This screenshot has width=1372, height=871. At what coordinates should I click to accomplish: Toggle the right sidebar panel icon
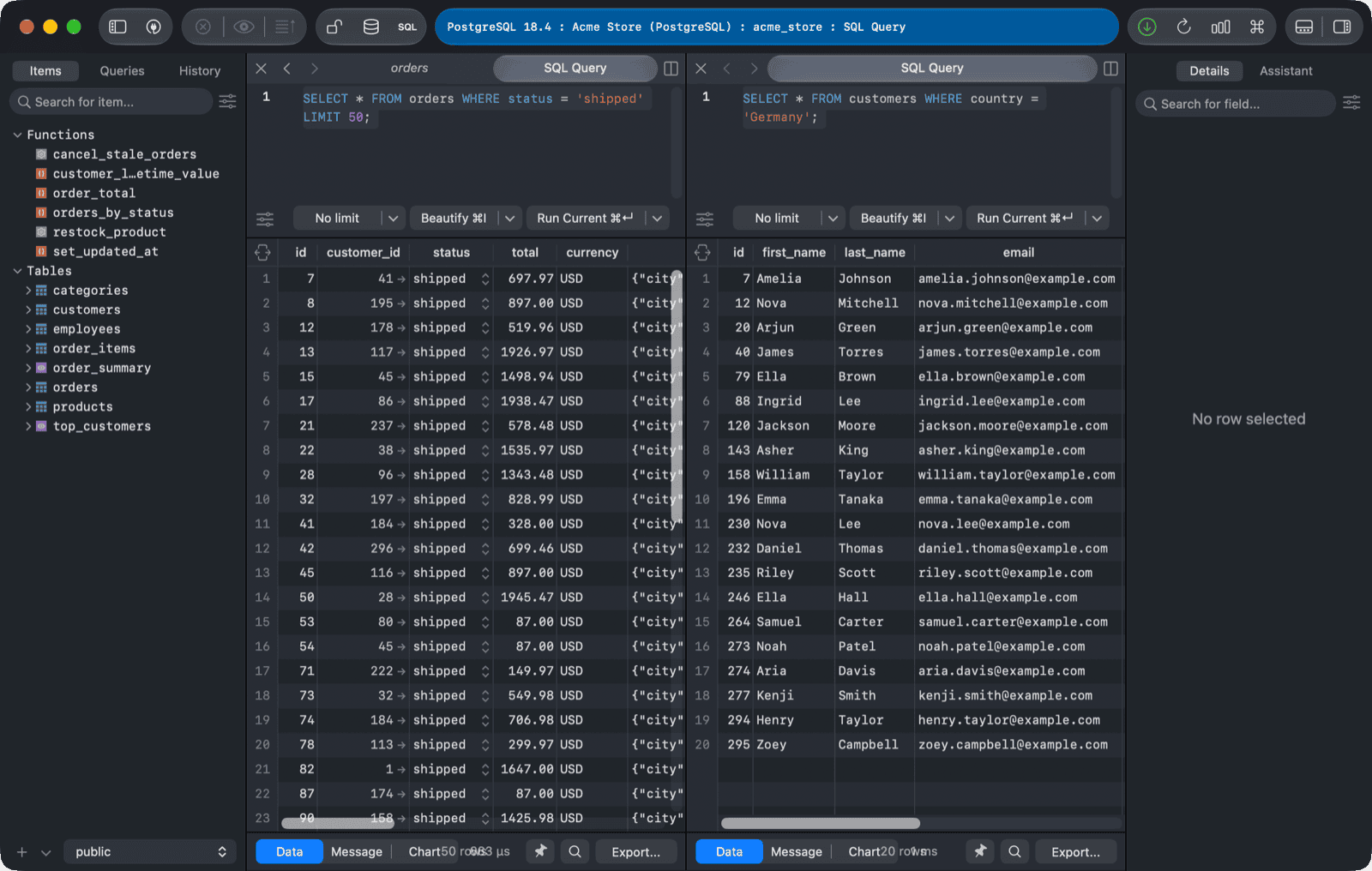coord(1342,27)
